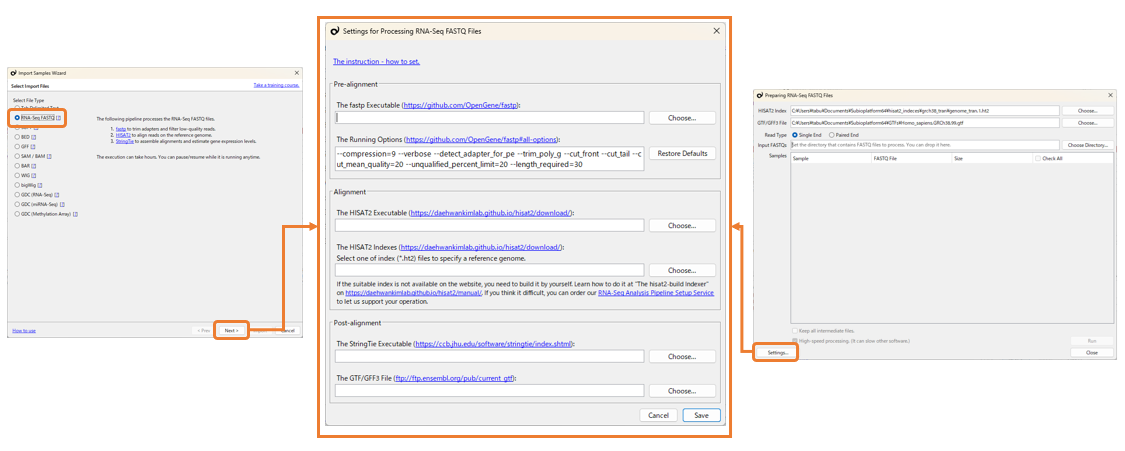The image size is (1125, 451).
Task: Click Next in Import Samples Wizard
Action: 231,330
